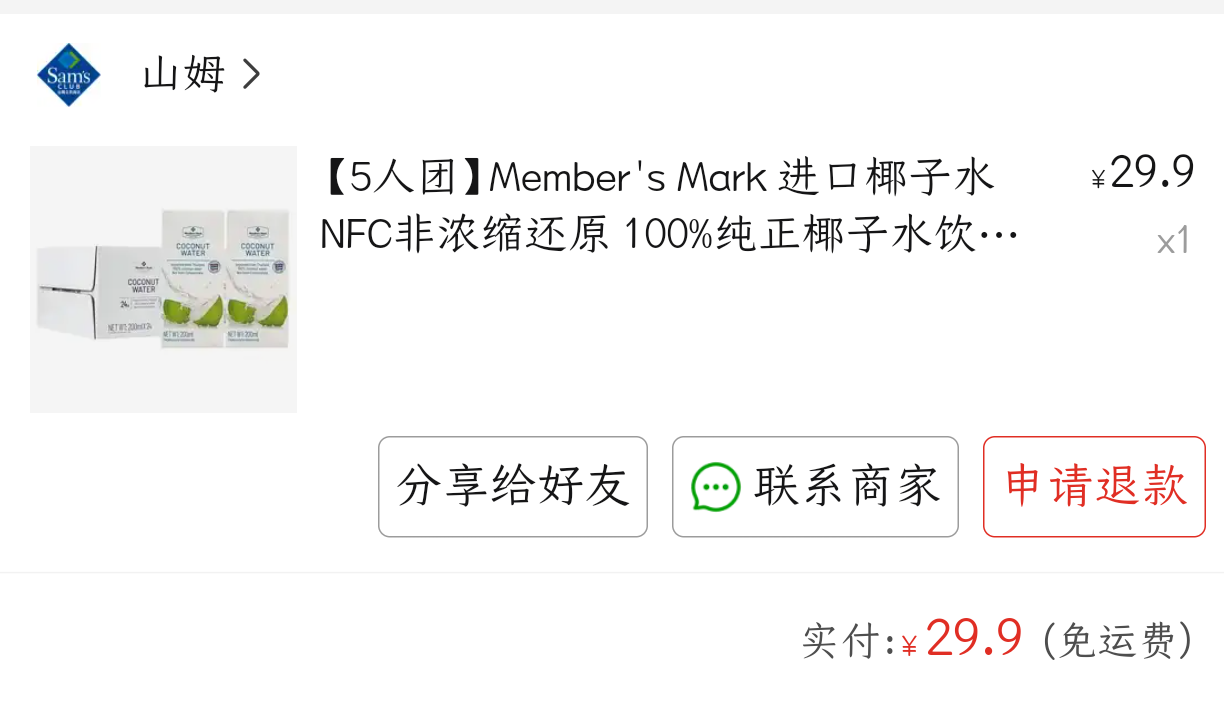
Task: Tap the Sam's Club store logo
Action: 69,74
